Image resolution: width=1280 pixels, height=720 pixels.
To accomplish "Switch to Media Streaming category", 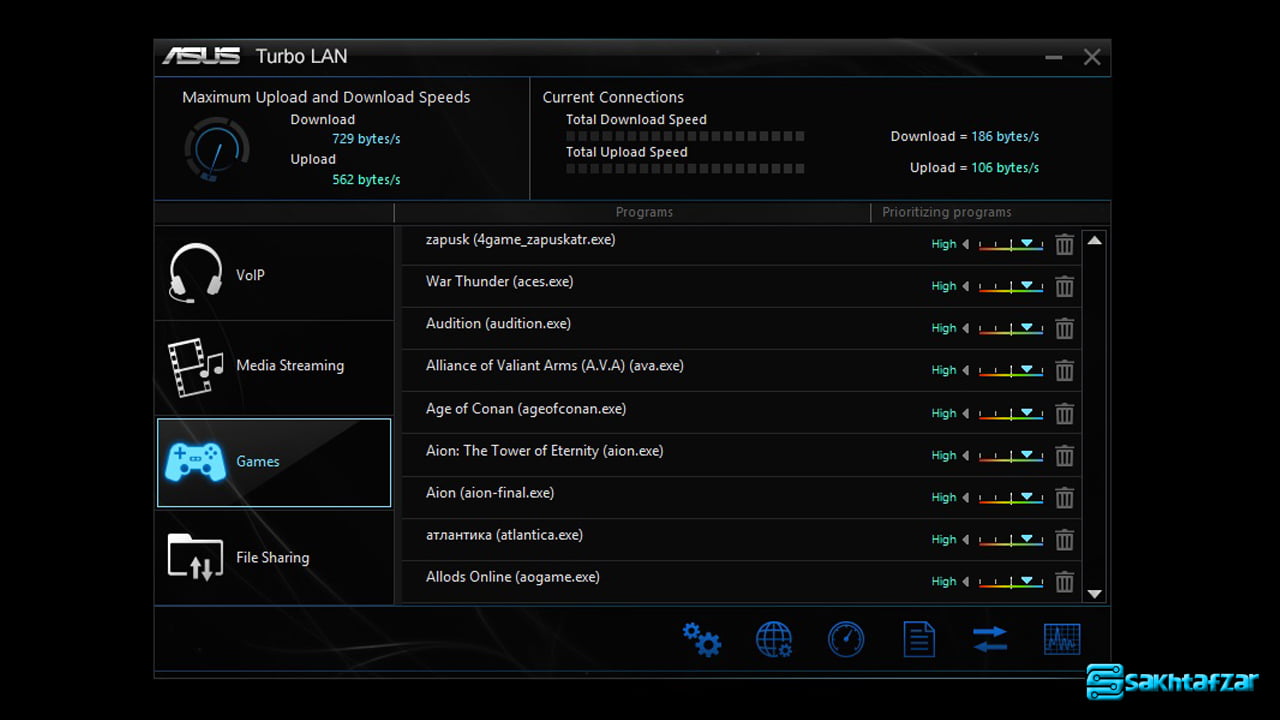I will coord(274,366).
